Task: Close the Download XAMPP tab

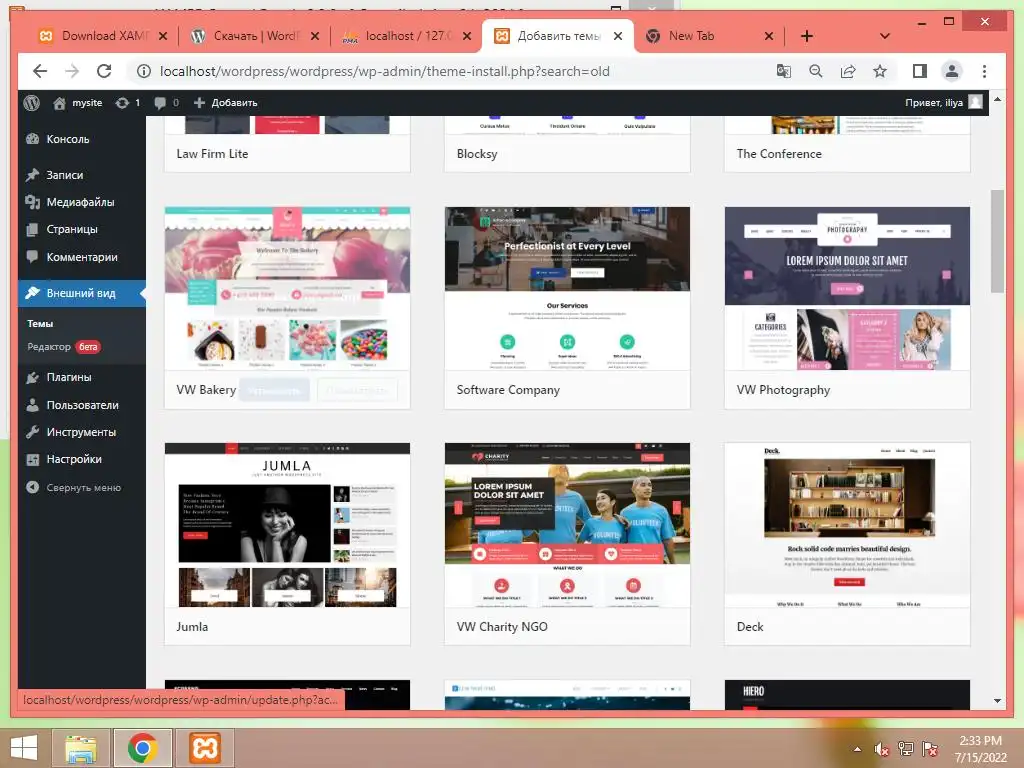Action: point(163,36)
